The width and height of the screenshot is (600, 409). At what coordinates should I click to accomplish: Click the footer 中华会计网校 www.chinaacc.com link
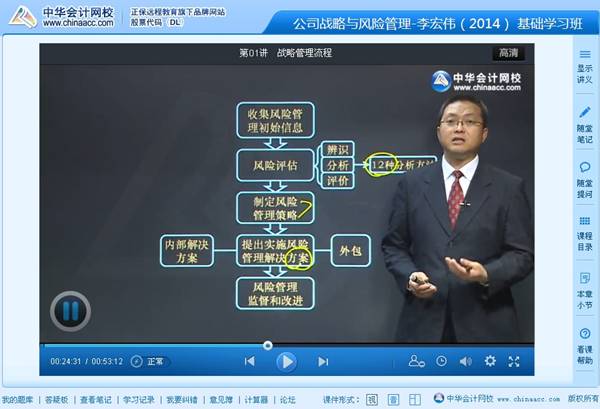point(497,399)
